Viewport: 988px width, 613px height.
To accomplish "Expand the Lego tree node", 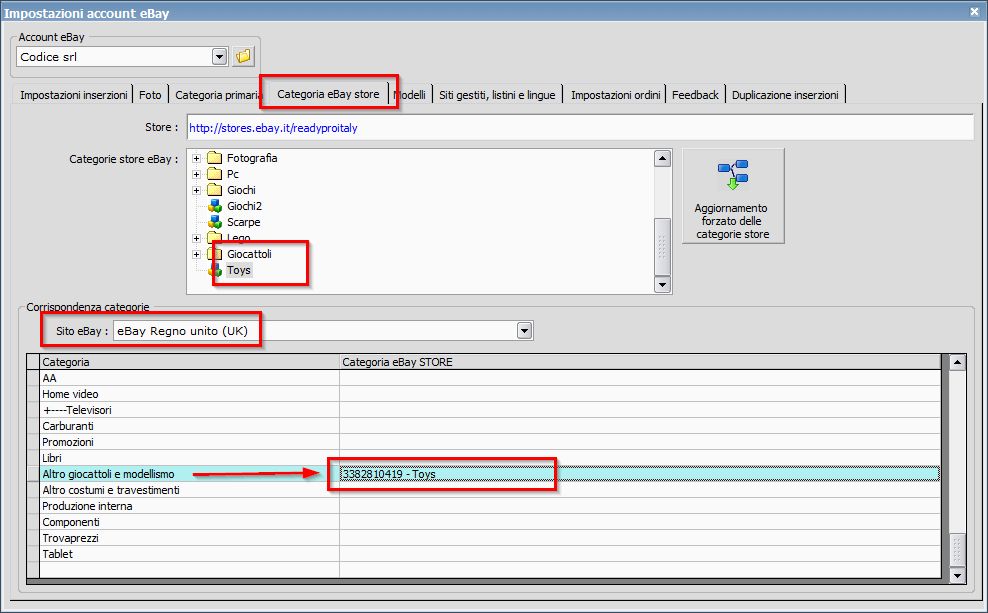I will pos(197,238).
